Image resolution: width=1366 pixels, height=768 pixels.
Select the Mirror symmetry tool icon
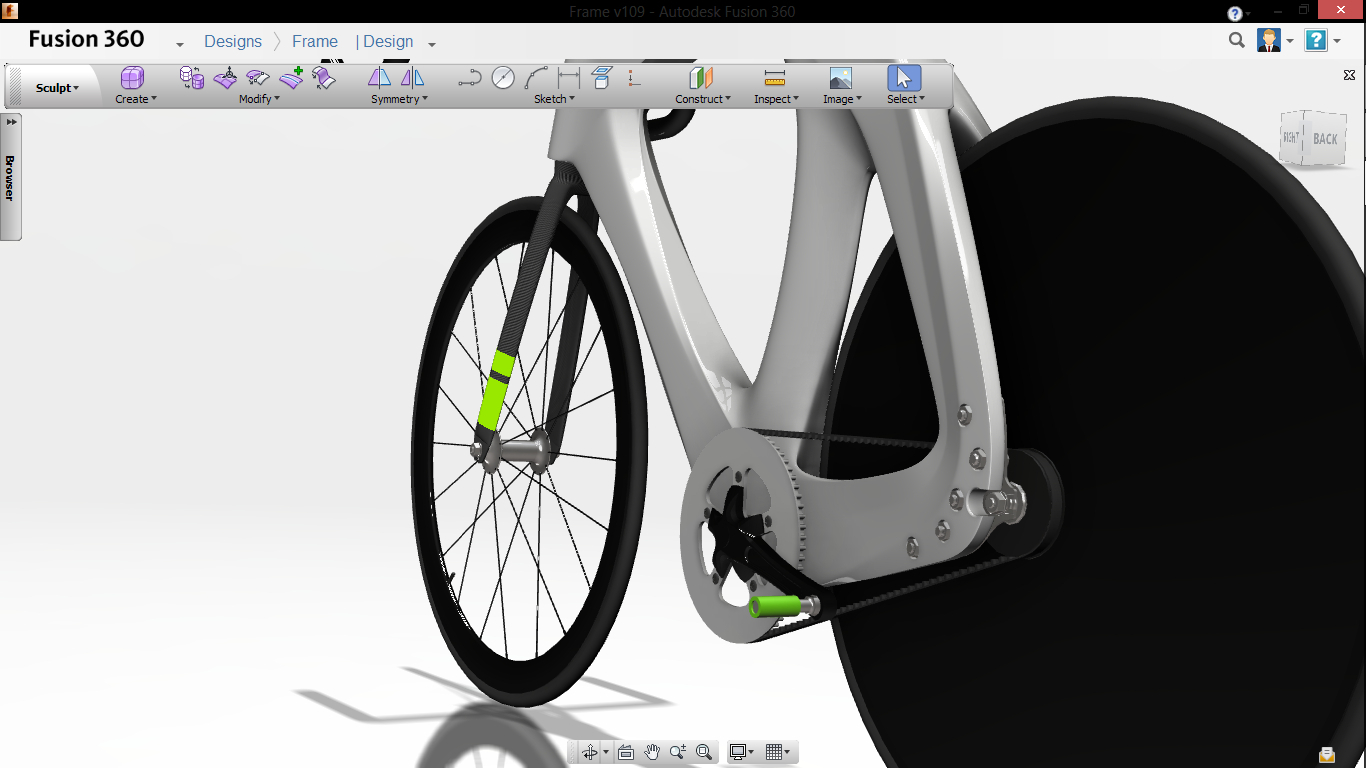380,78
